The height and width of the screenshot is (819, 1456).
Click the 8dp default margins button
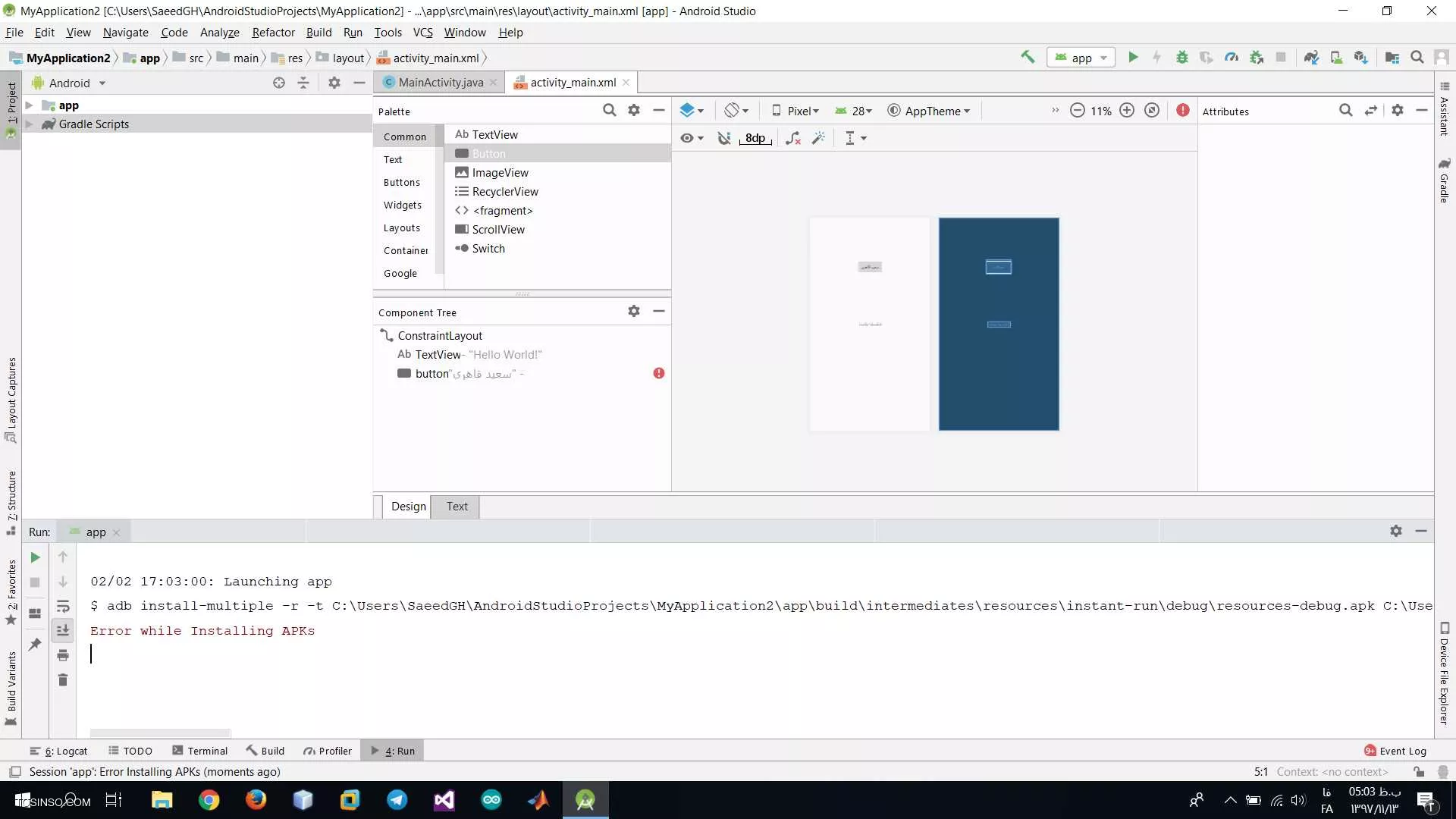tap(755, 138)
